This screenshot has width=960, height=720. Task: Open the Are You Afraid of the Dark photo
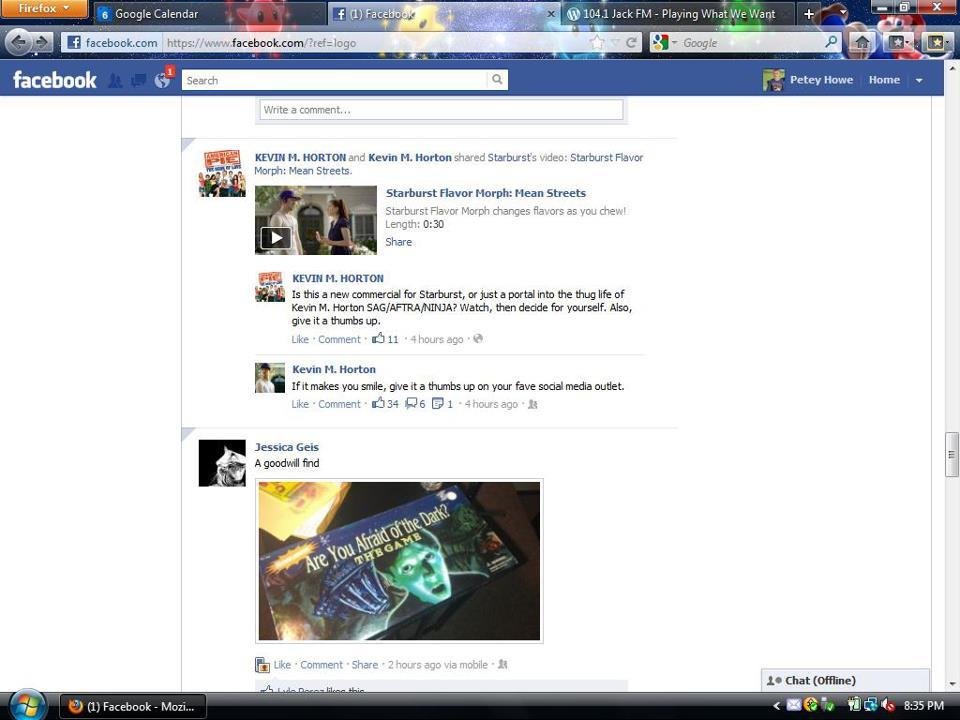coord(399,561)
